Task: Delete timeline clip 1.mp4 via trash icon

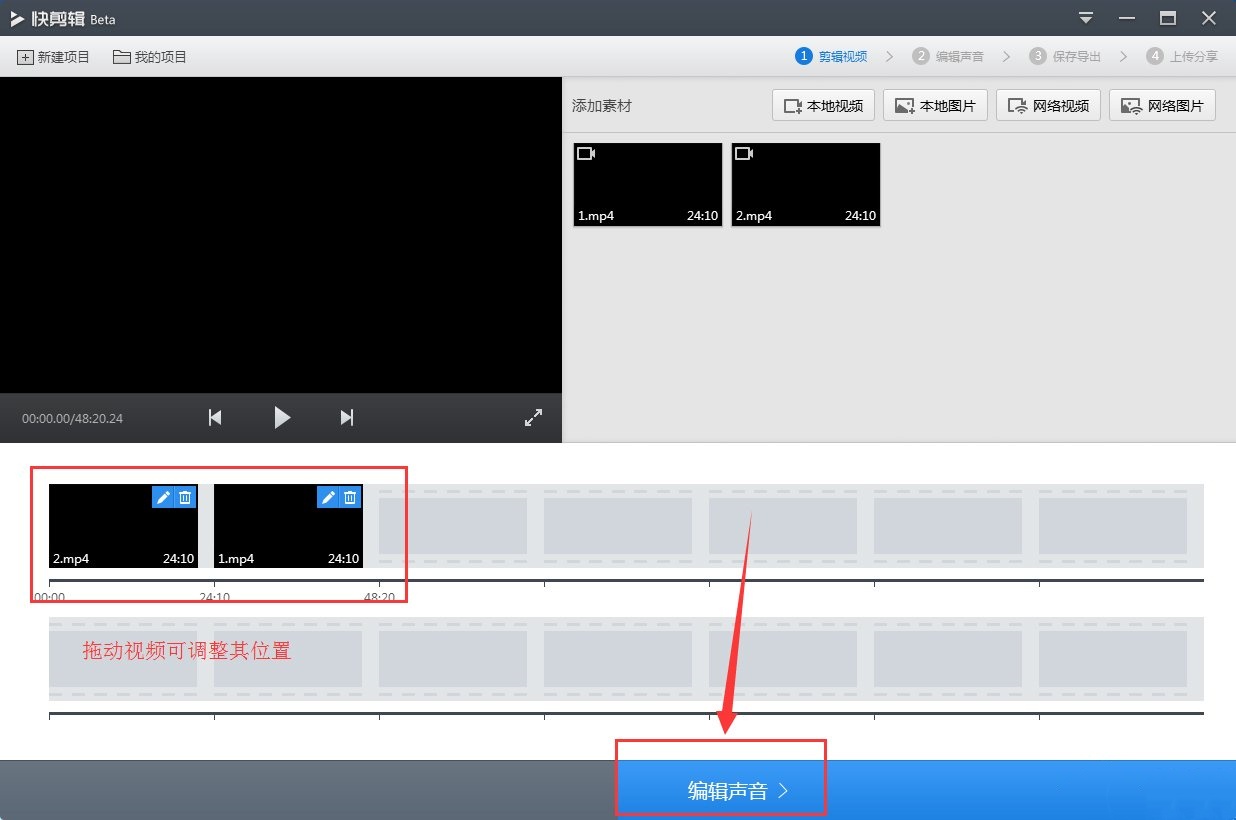Action: tap(350, 497)
